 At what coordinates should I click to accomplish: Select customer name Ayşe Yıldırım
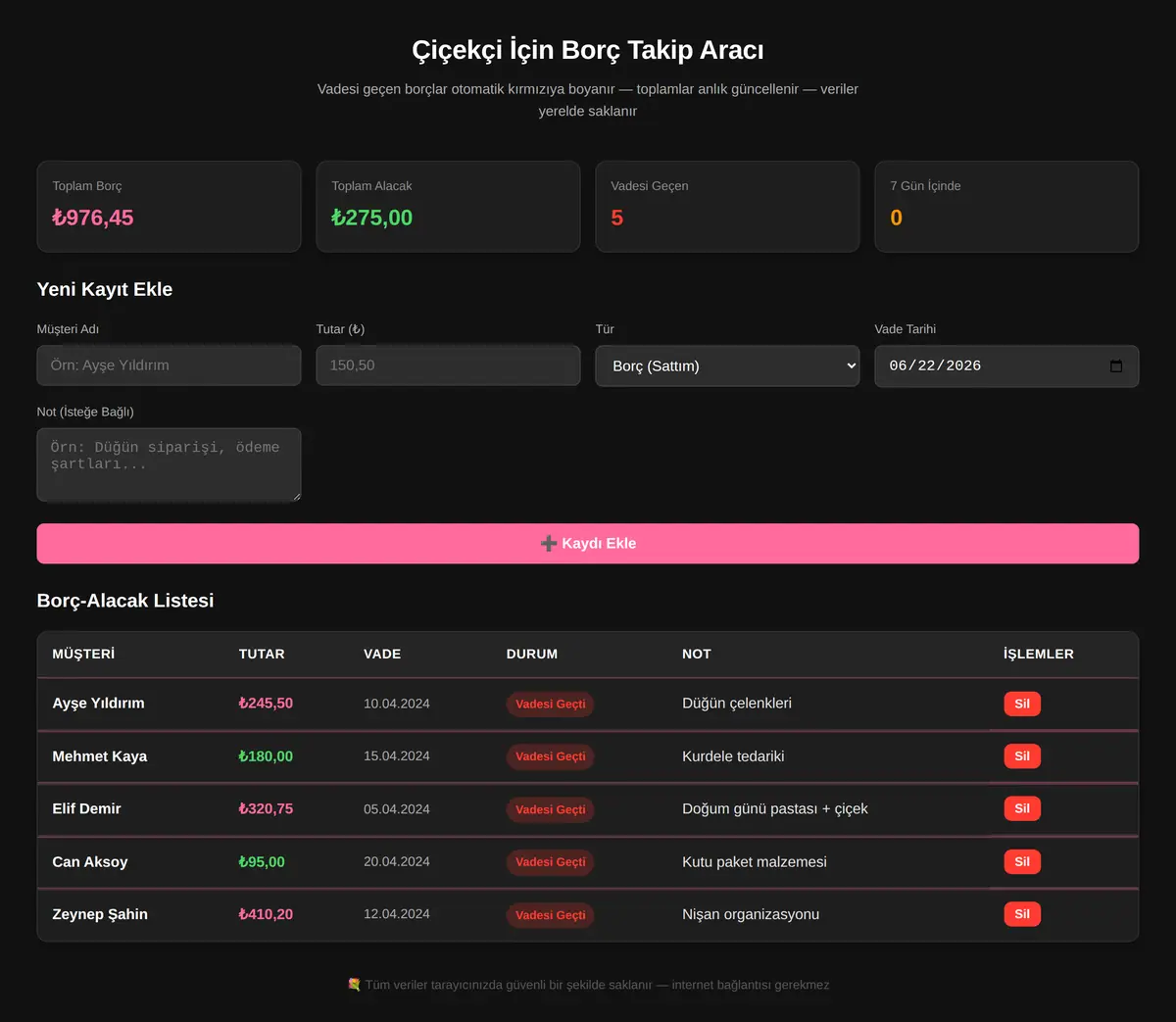pos(98,704)
